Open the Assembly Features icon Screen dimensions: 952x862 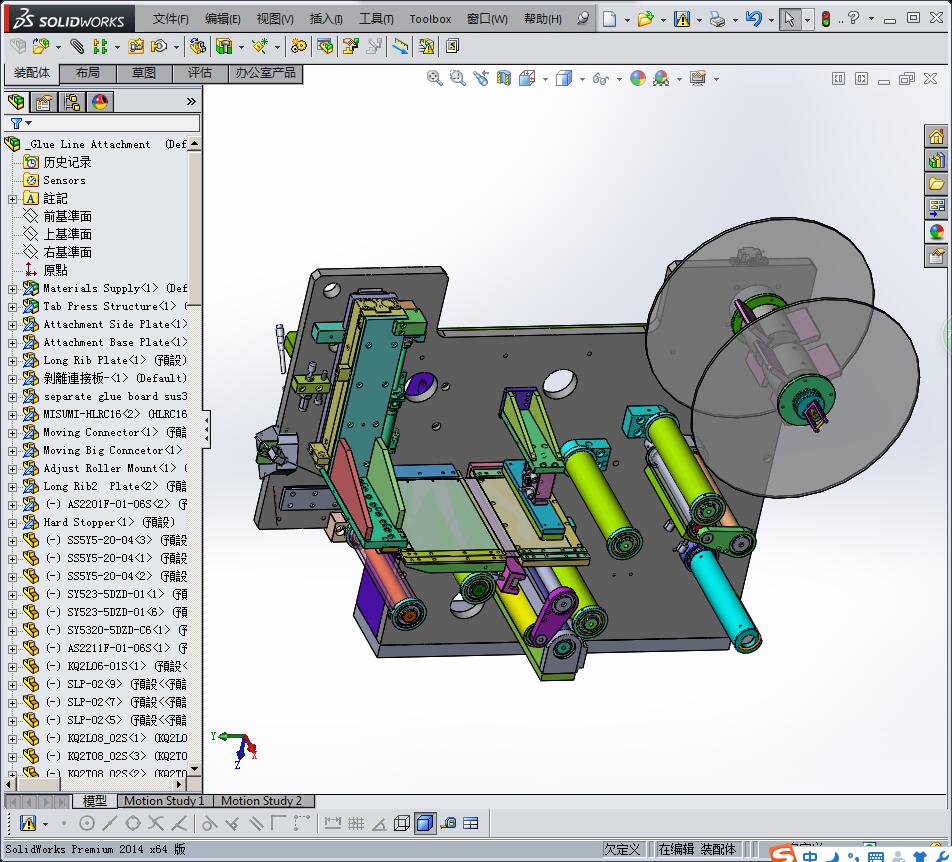pos(225,46)
